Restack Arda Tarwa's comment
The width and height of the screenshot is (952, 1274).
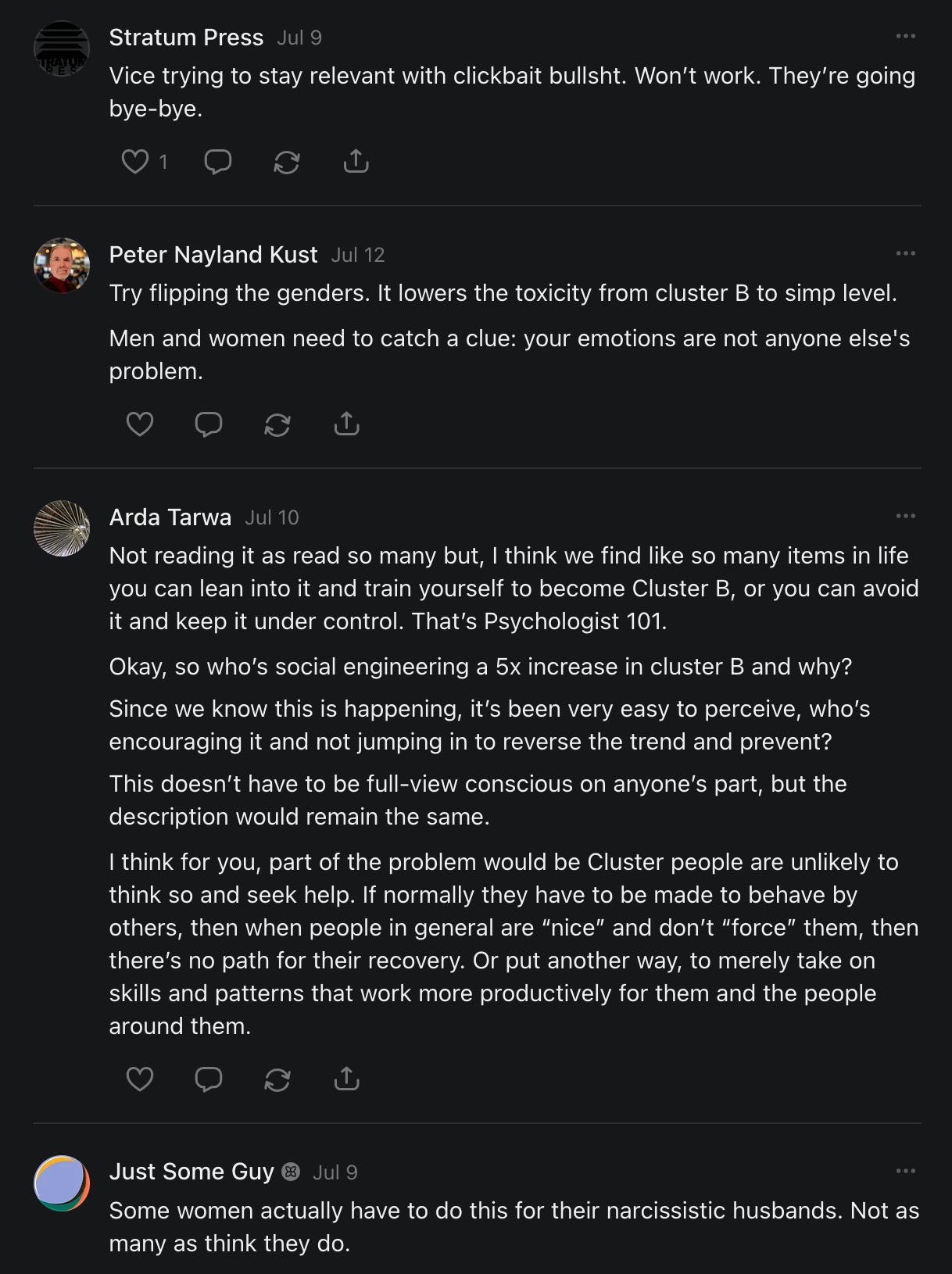pos(277,1079)
